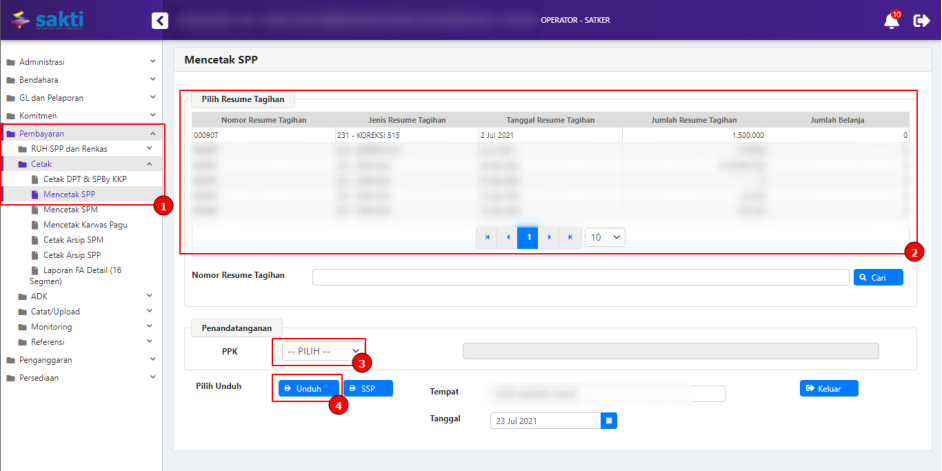Open the calendar picker beside Tanggal

point(609,421)
